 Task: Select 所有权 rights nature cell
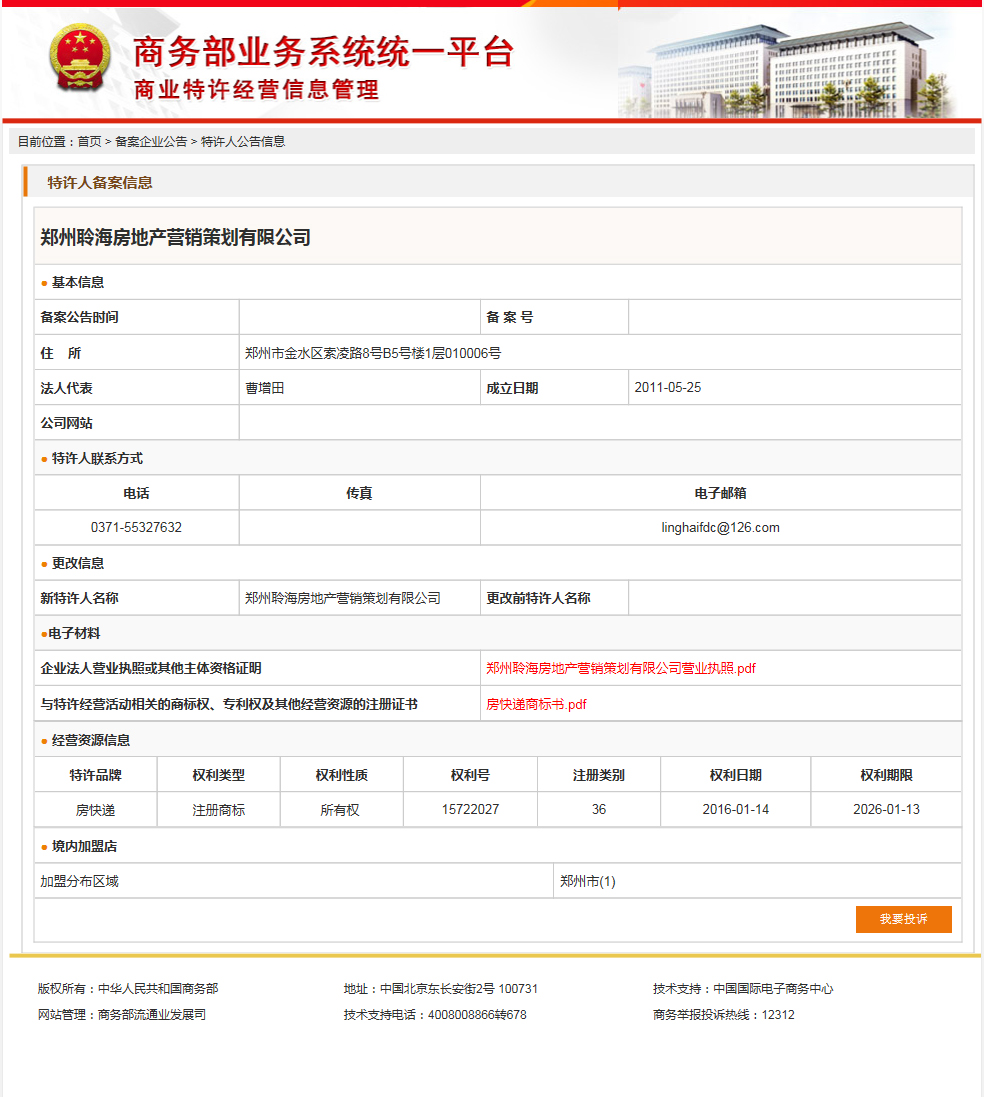coord(341,809)
